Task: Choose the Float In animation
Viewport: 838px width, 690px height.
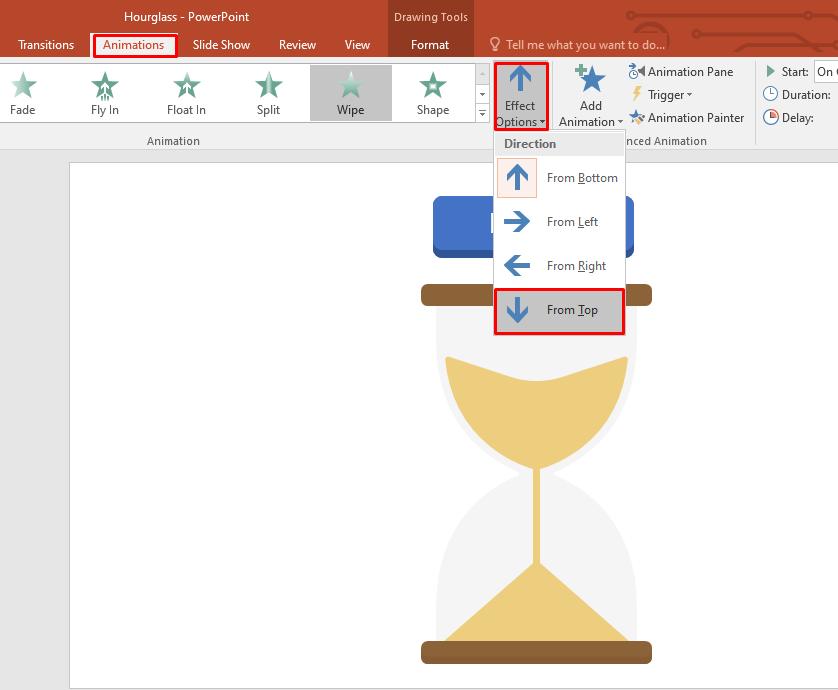Action: click(186, 92)
